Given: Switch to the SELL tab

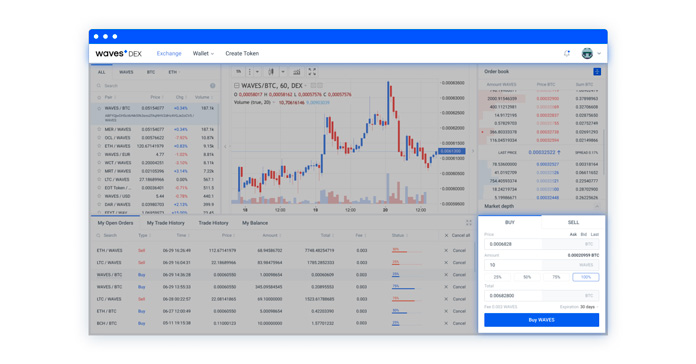Looking at the screenshot, I should [573, 222].
